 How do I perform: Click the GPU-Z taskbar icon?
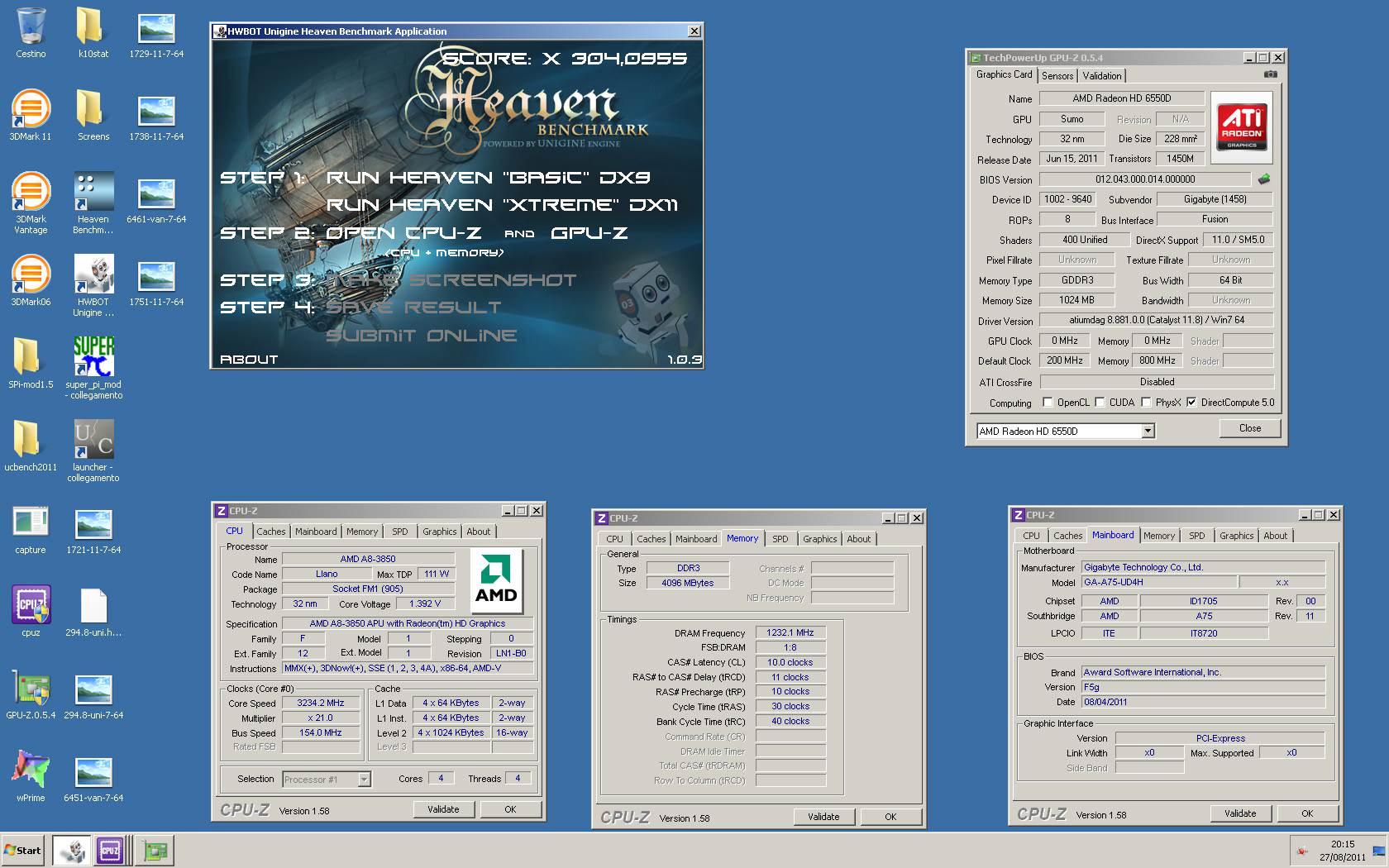click(x=154, y=851)
